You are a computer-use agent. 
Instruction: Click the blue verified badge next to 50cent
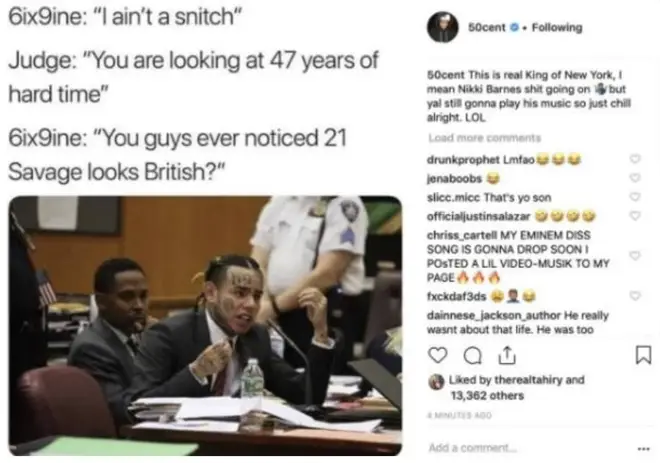pos(514,27)
